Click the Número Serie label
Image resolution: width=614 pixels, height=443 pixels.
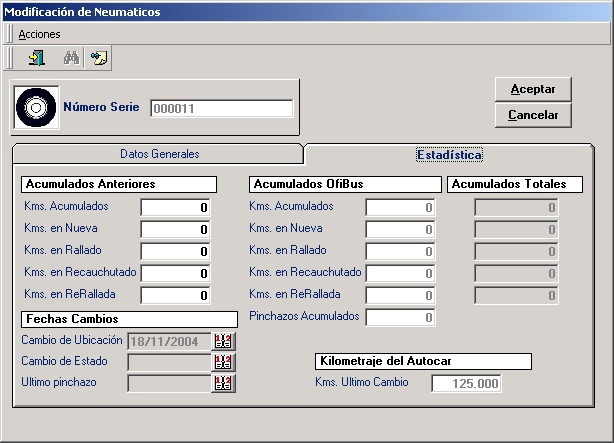click(x=101, y=107)
